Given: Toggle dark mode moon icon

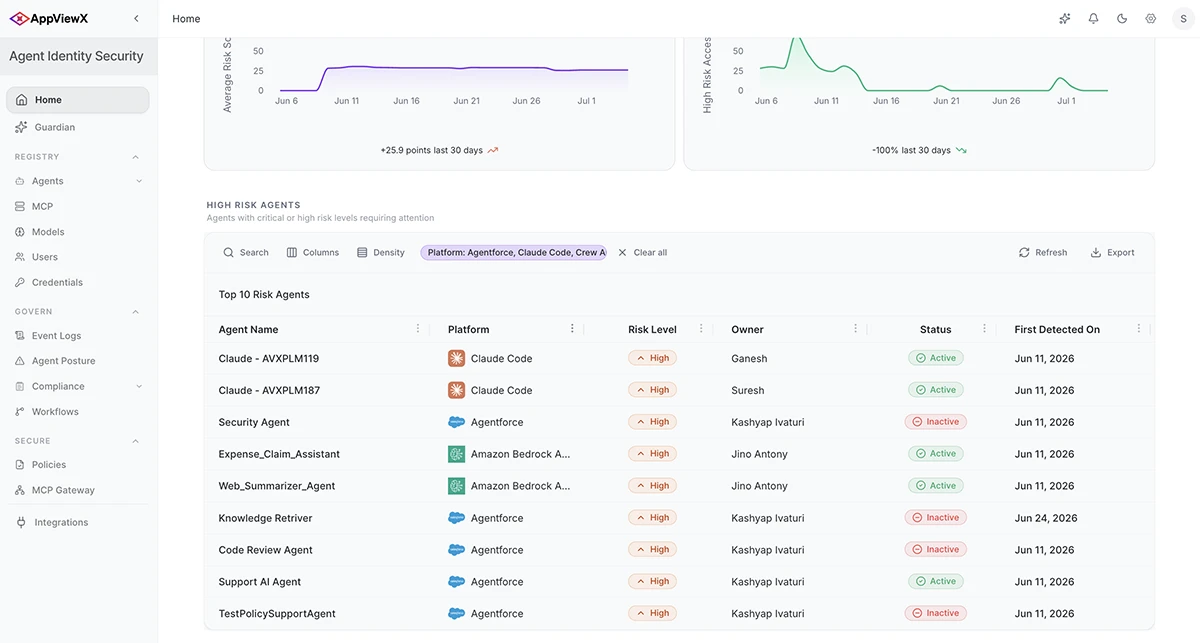Looking at the screenshot, I should [x=1122, y=18].
